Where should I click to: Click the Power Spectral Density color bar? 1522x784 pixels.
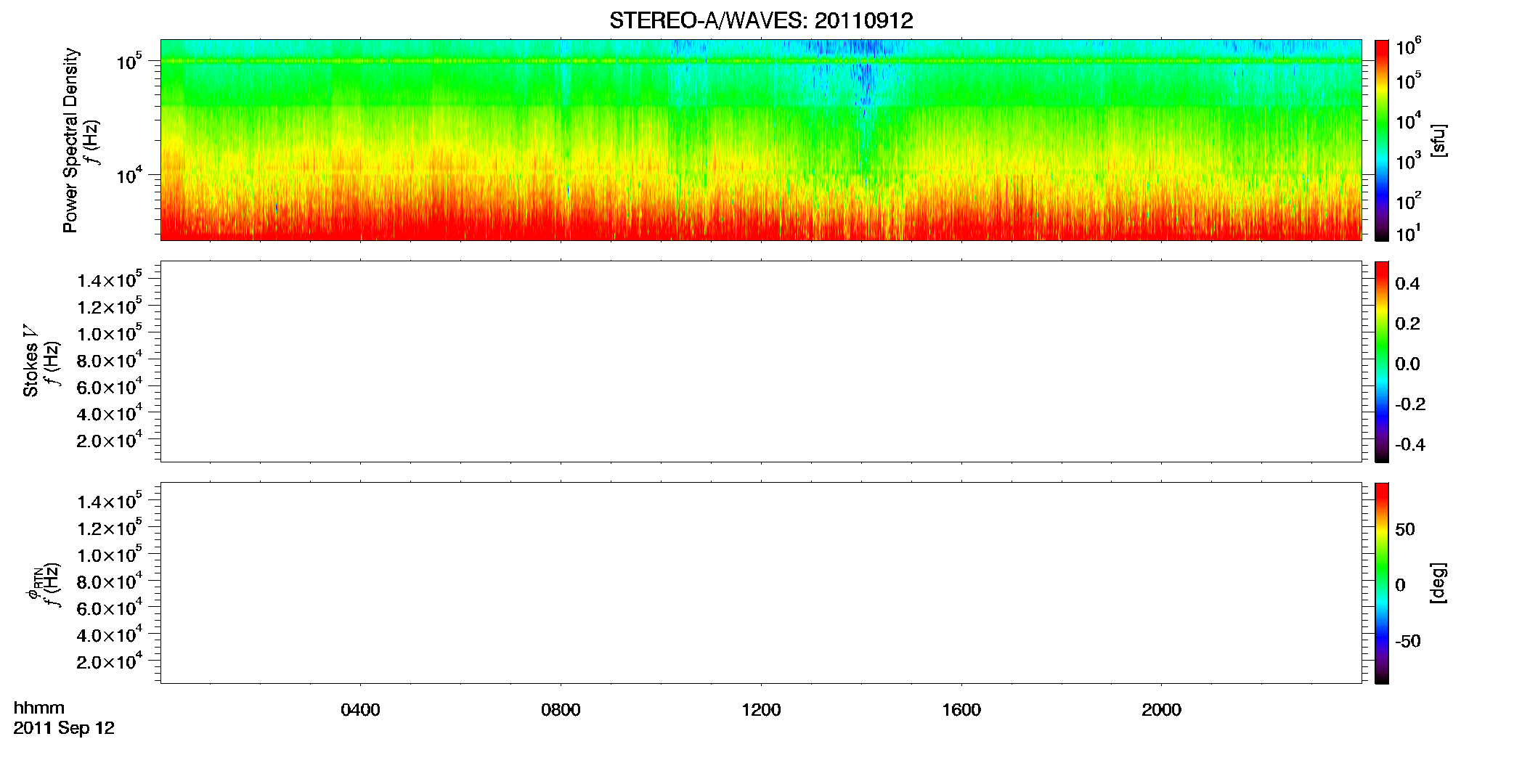[1381, 140]
